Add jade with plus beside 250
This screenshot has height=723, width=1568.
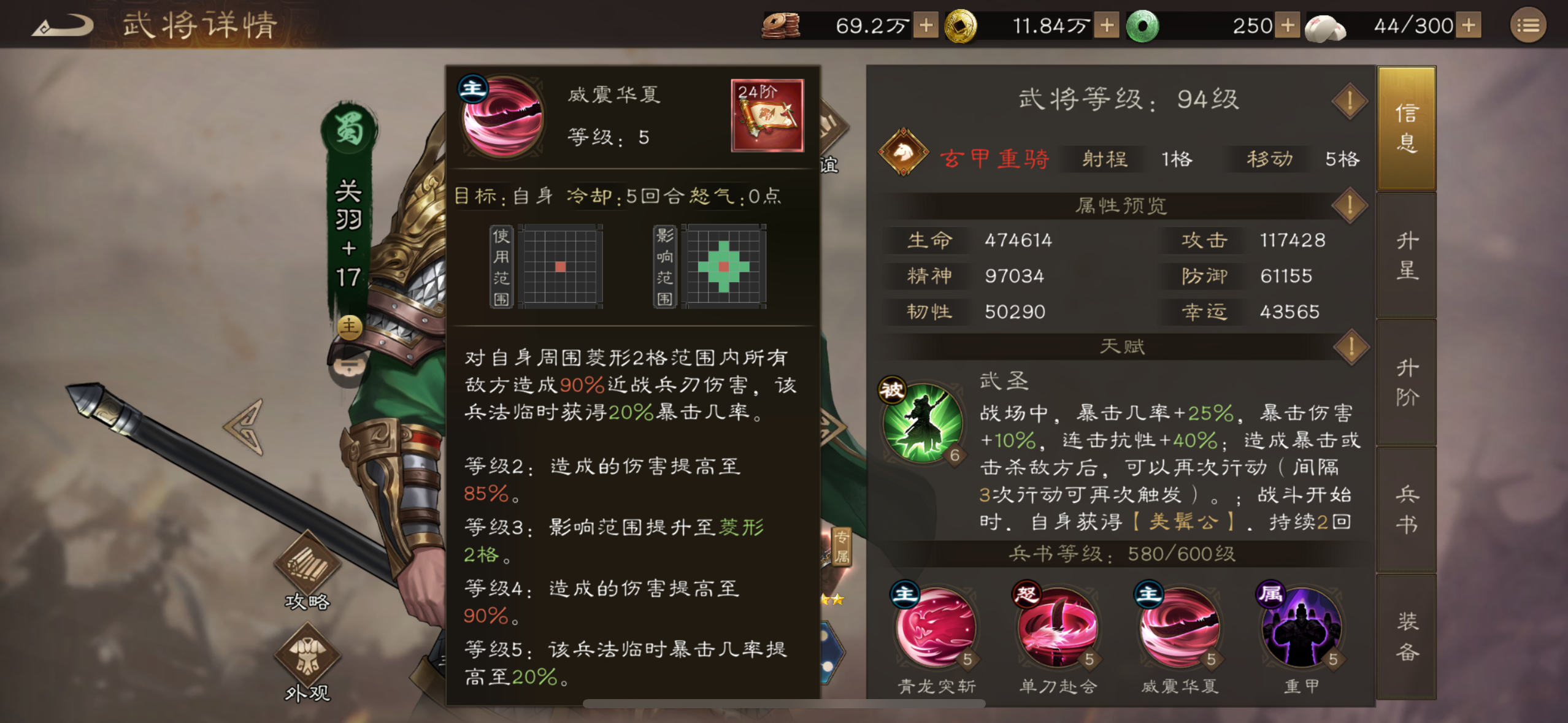(1288, 26)
